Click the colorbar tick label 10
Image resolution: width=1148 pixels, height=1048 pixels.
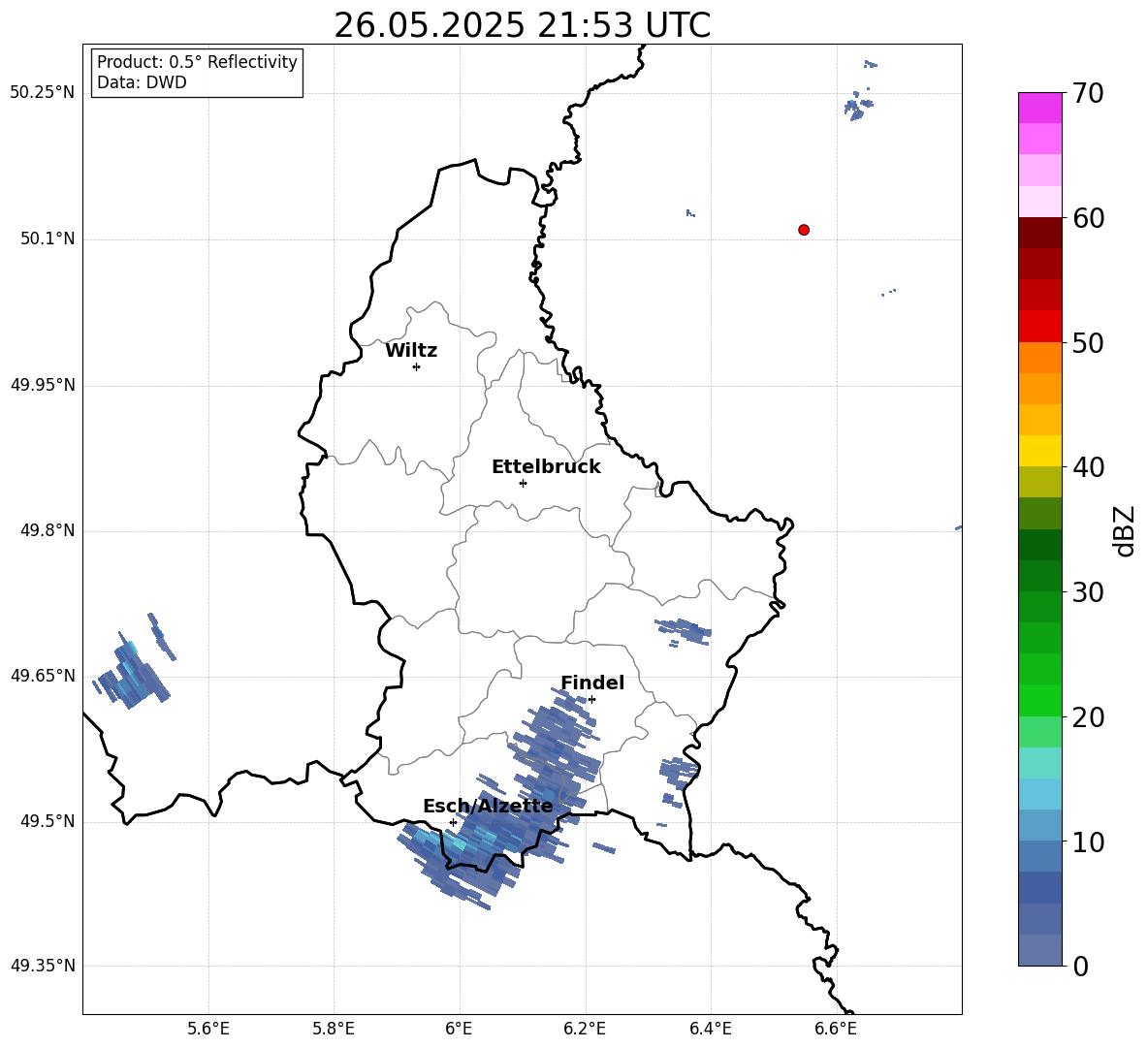click(x=1088, y=842)
